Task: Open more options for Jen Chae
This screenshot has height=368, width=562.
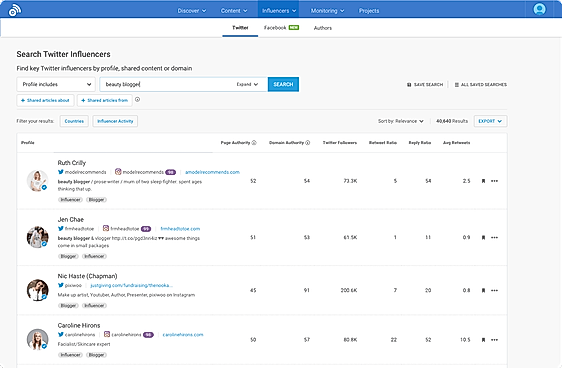Action: tap(494, 237)
